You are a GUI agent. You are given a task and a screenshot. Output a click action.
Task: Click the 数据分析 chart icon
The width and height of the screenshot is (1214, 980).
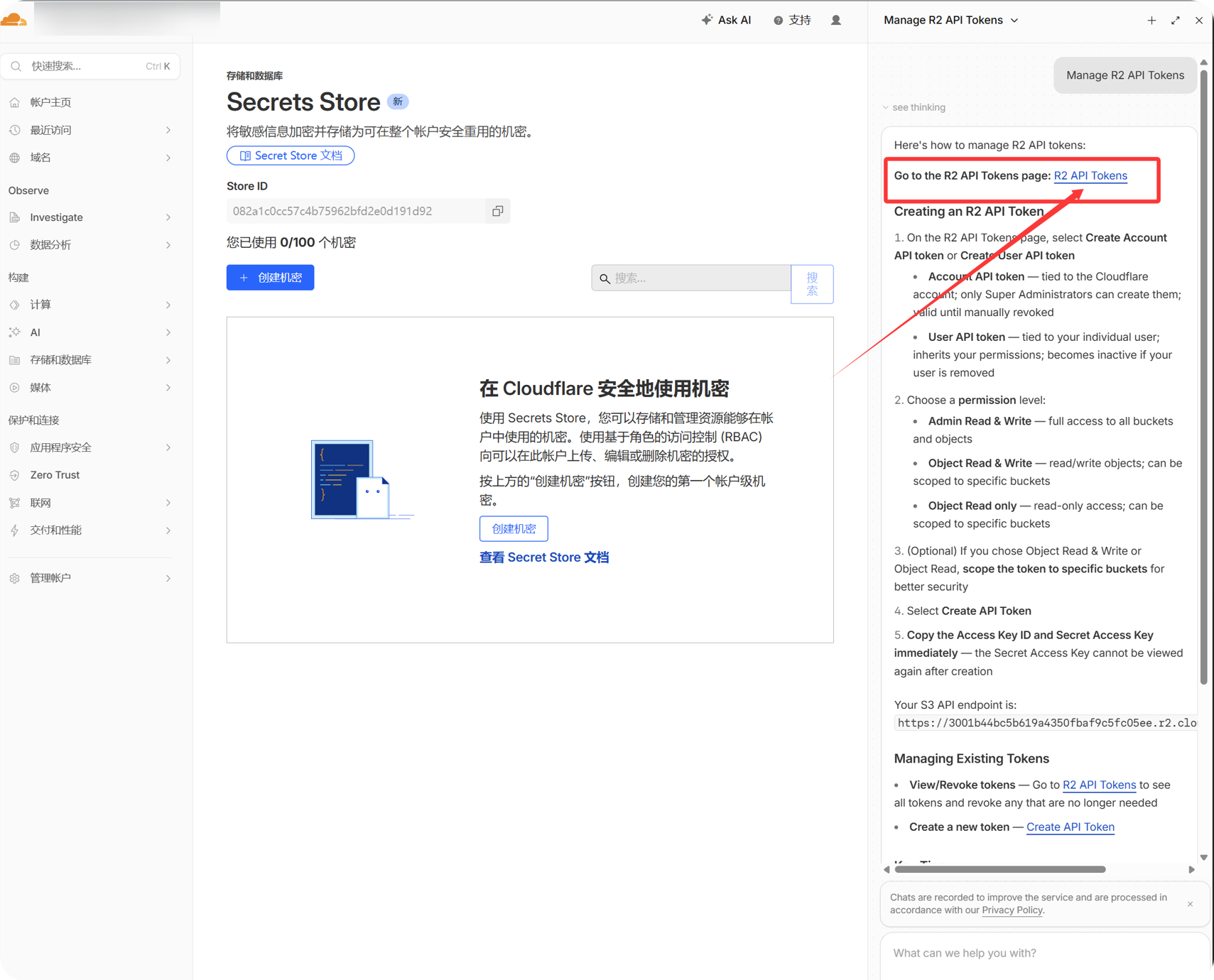15,245
